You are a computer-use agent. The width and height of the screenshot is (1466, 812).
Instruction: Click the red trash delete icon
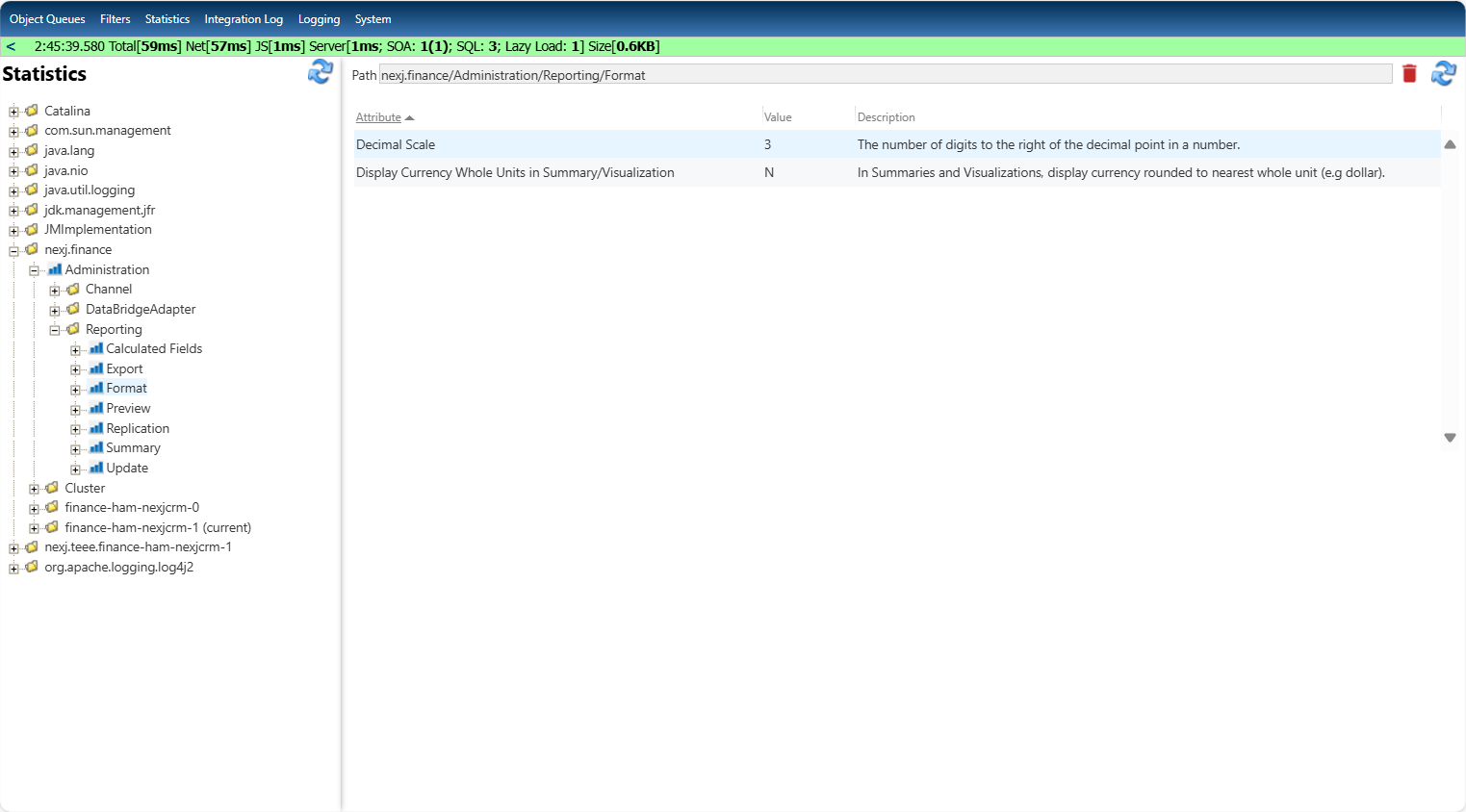[1409, 74]
